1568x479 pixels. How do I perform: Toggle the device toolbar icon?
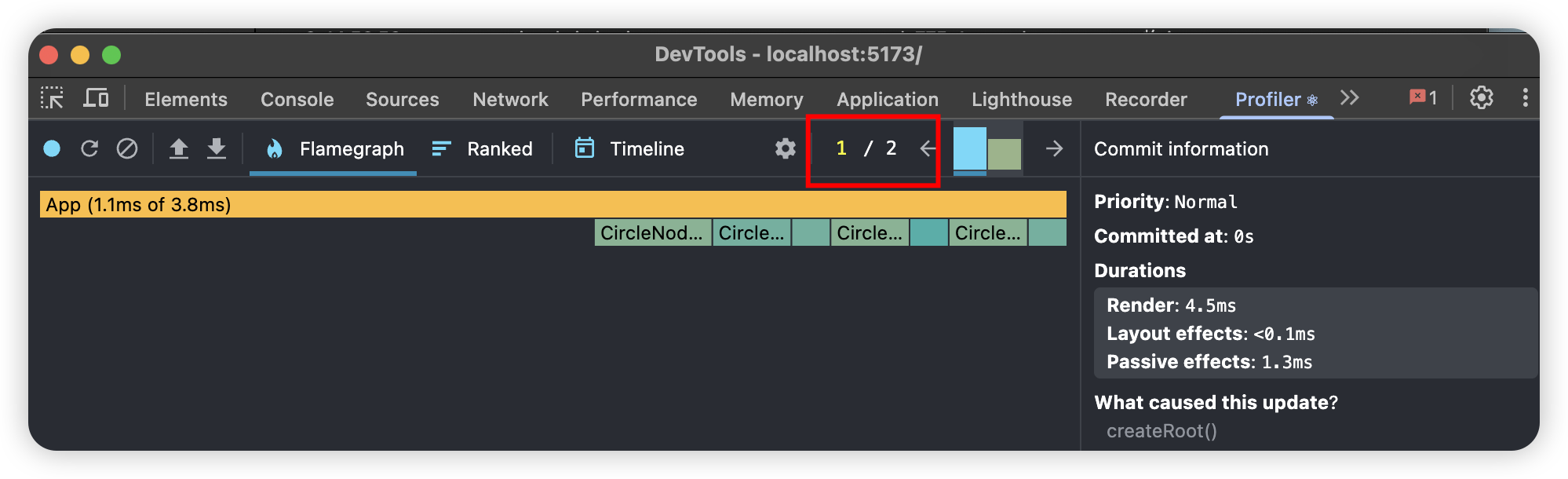coord(96,98)
